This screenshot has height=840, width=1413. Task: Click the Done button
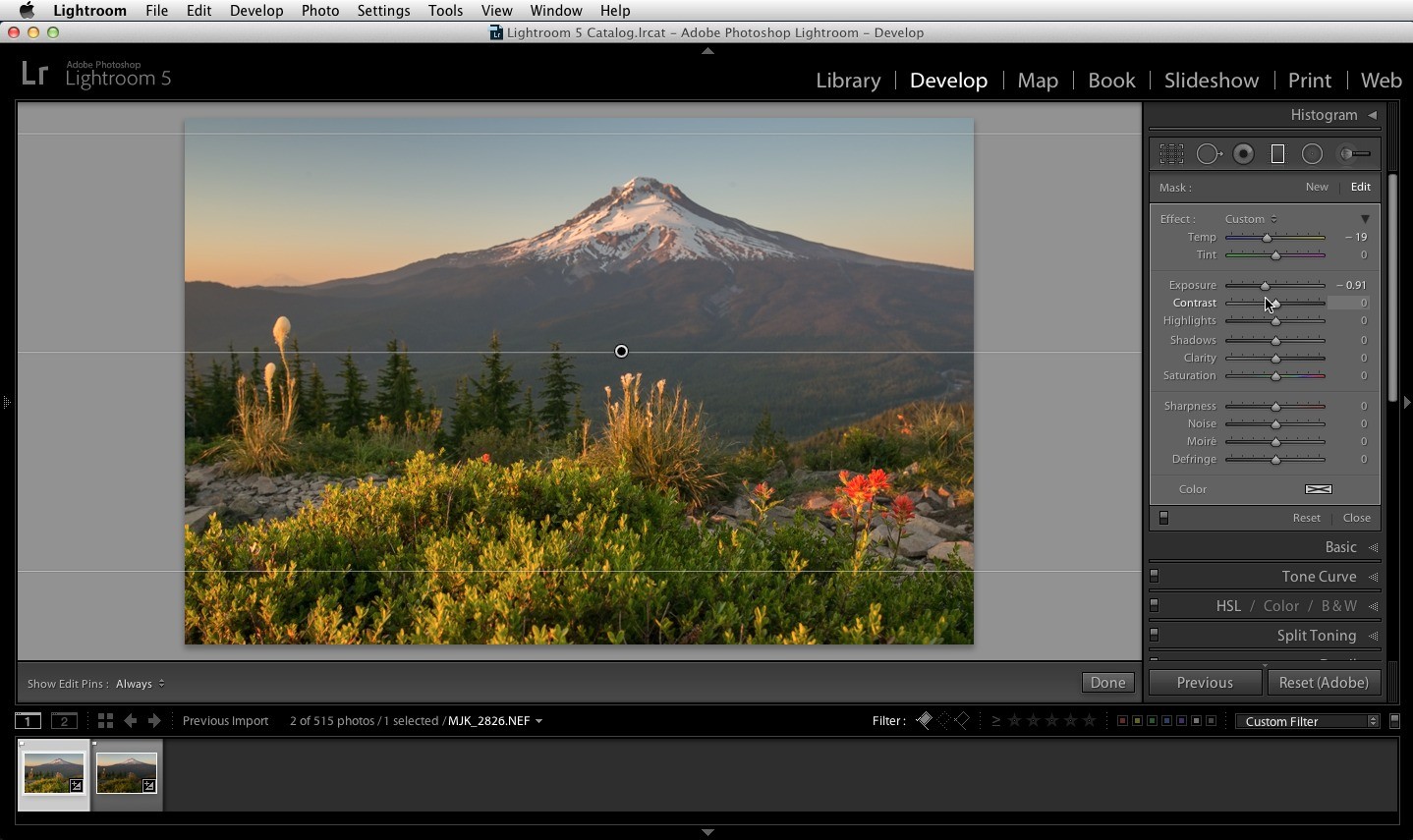[x=1107, y=683]
